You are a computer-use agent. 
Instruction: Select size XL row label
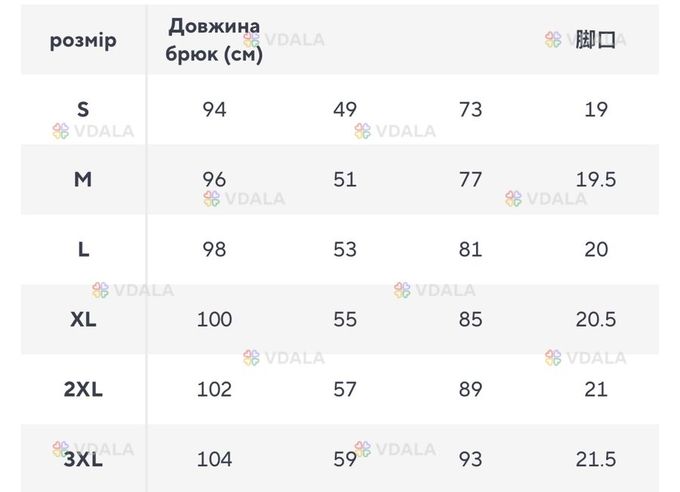83,320
